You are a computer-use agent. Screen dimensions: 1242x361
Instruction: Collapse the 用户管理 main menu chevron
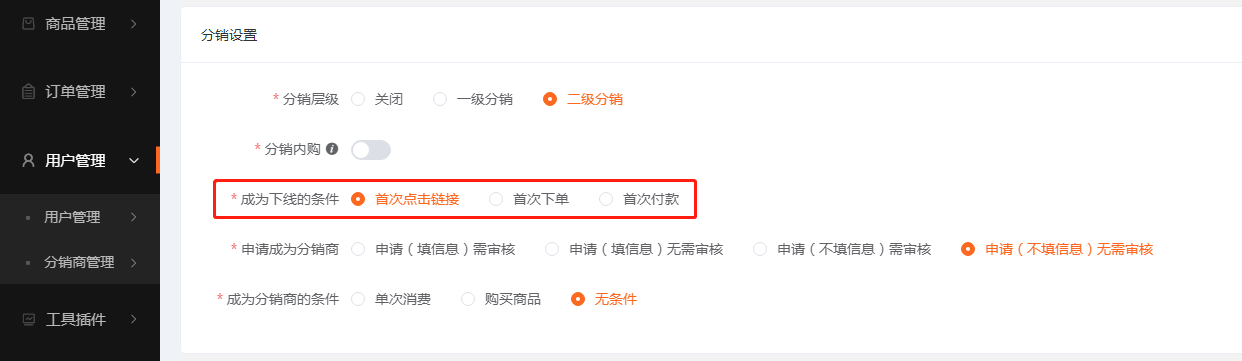point(133,160)
